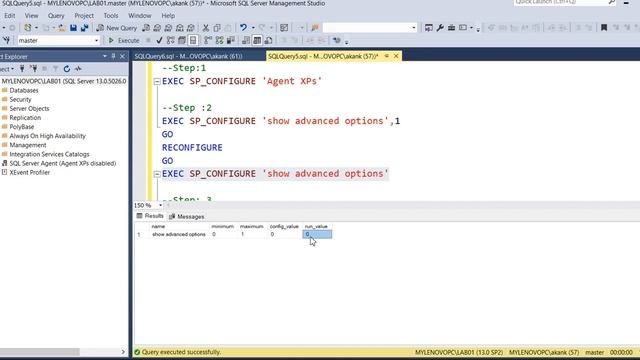Viewport: 640px width, 360px height.
Task: Click the Save file icon
Action: pyautogui.click(x=73, y=28)
